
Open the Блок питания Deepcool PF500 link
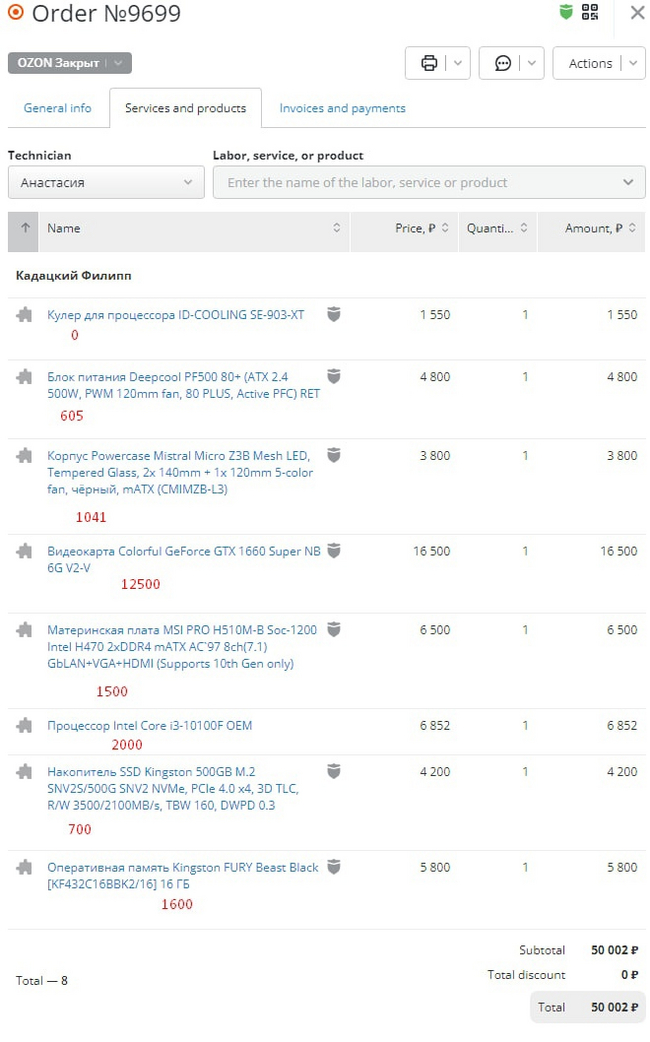pyautogui.click(x=167, y=377)
